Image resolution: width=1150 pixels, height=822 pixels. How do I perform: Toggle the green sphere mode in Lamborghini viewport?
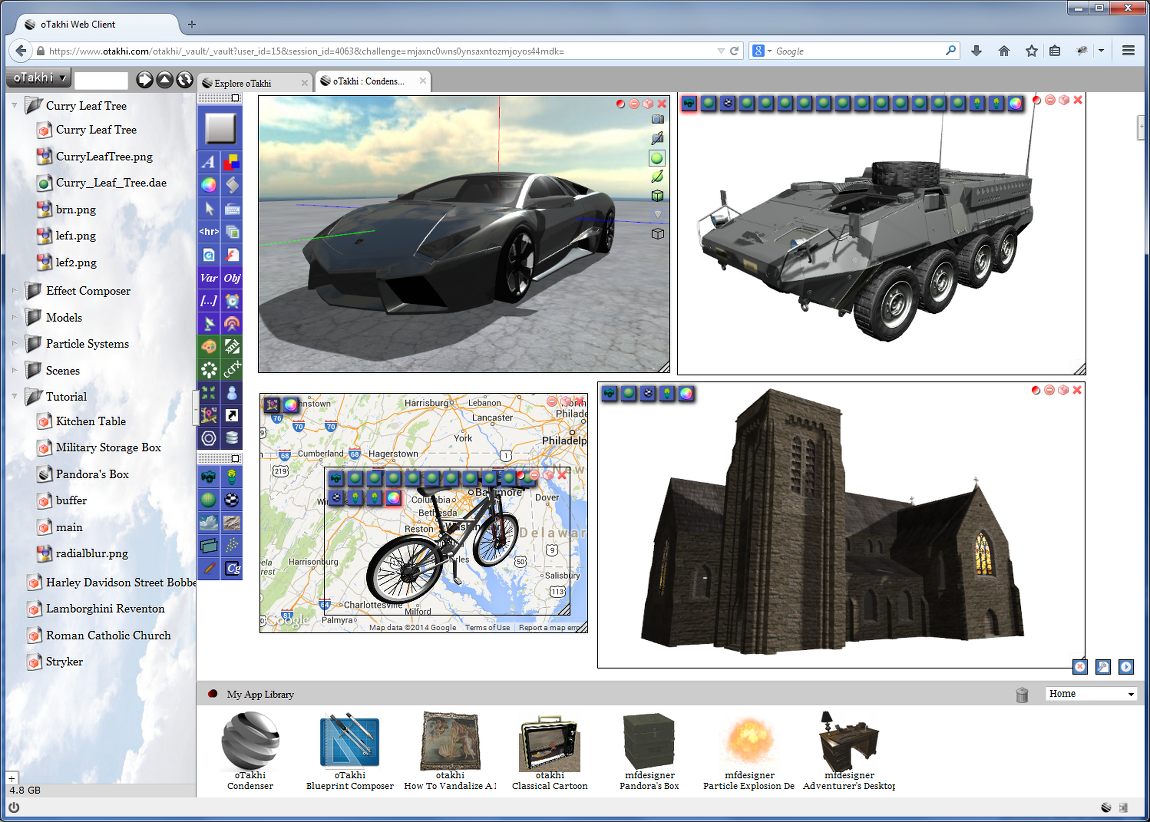tap(657, 158)
